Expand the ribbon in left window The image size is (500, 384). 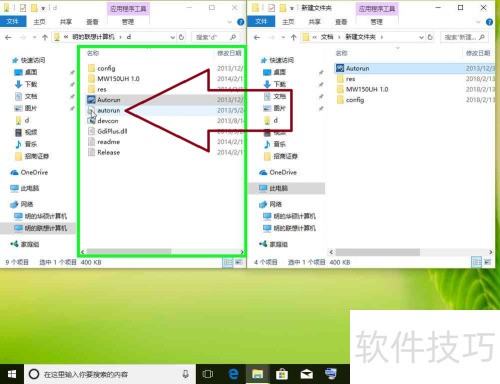point(230,22)
